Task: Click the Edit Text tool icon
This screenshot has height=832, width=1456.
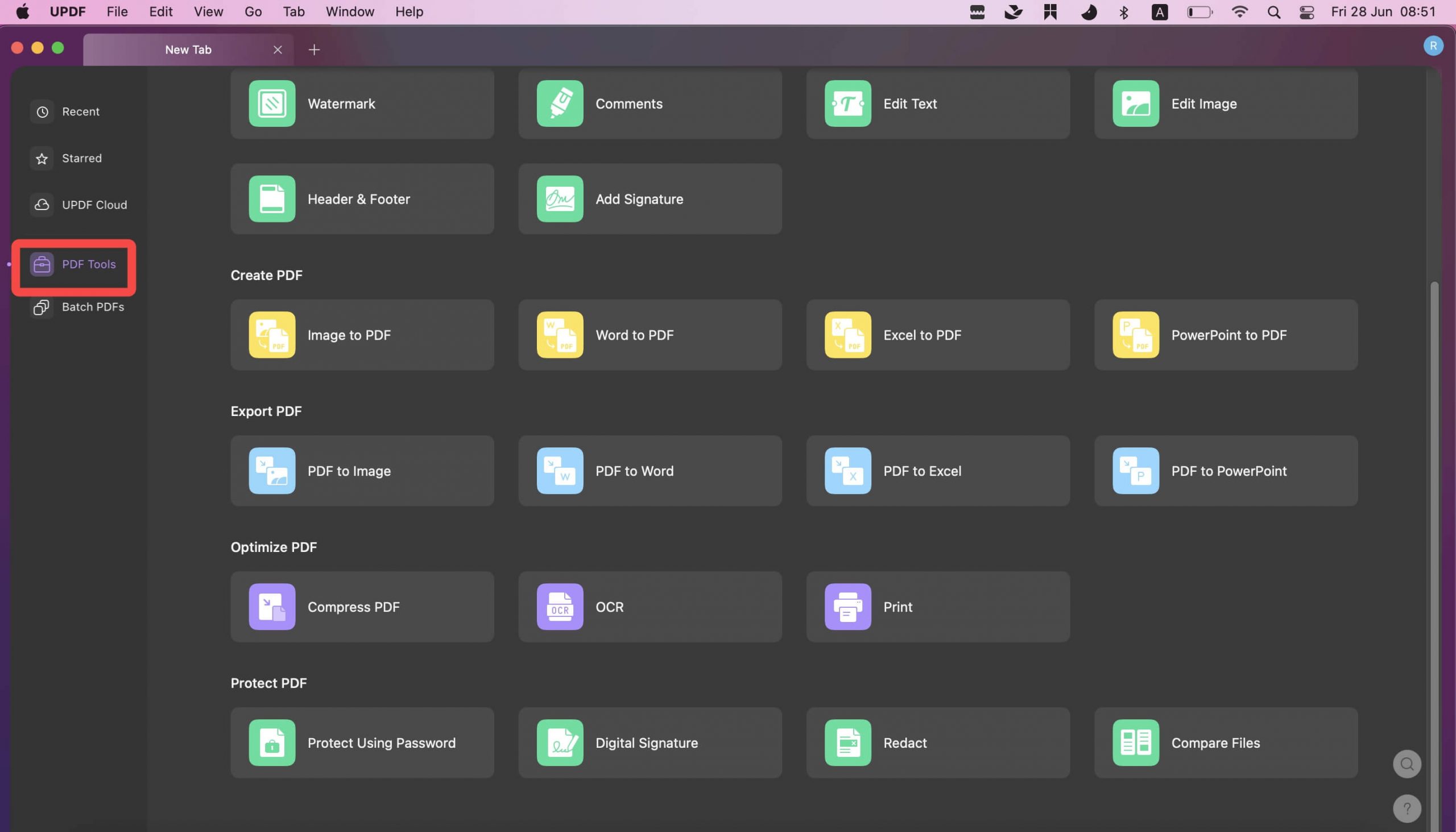Action: pos(847,104)
